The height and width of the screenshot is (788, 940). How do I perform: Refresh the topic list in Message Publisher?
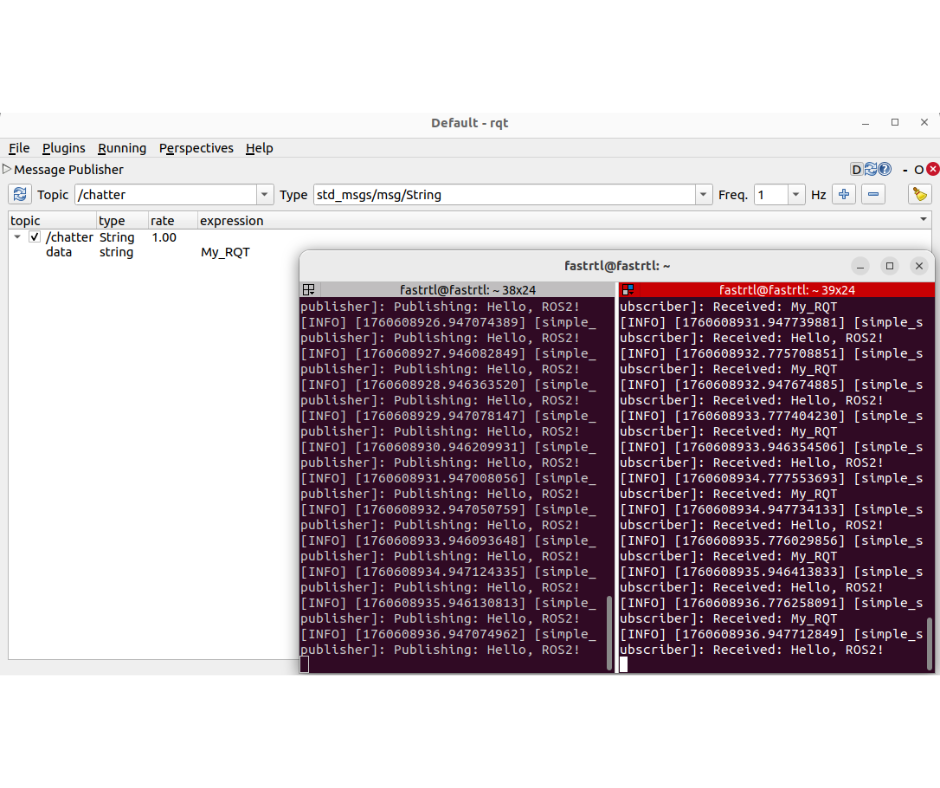20,195
